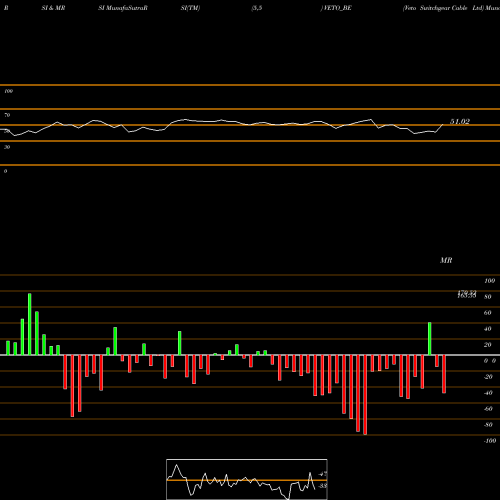This screenshot has width=500, height=500.
Task: Click the overlapping price values near 80
Action: tap(467, 294)
